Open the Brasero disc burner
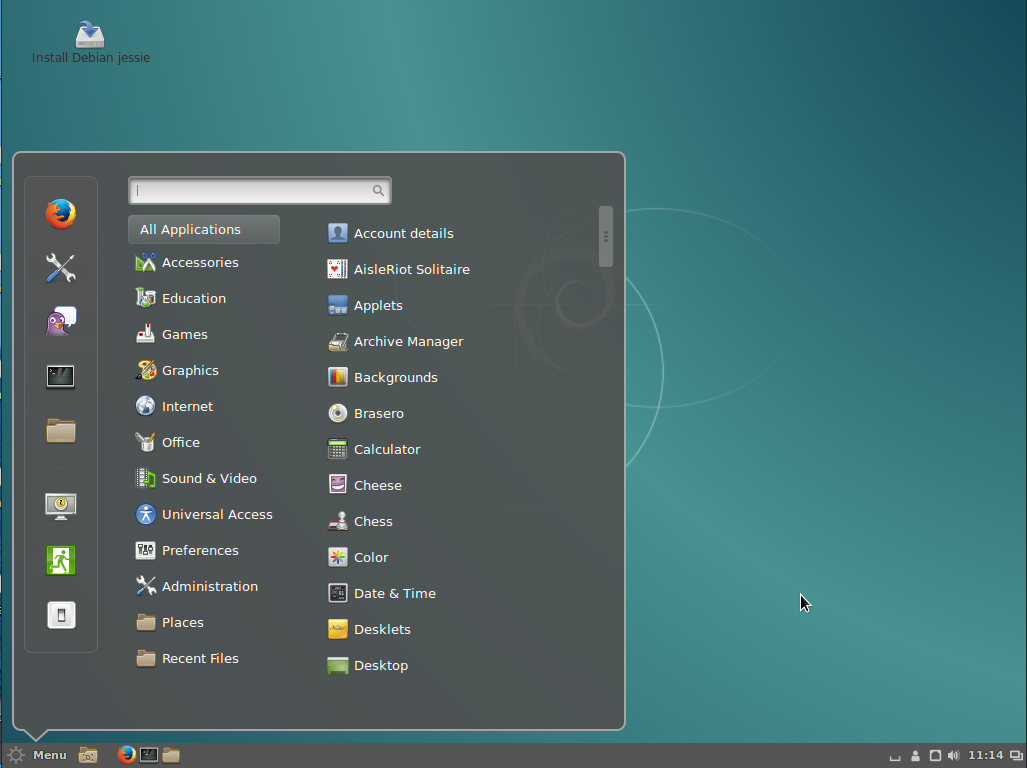The width and height of the screenshot is (1027, 768). pyautogui.click(x=378, y=413)
